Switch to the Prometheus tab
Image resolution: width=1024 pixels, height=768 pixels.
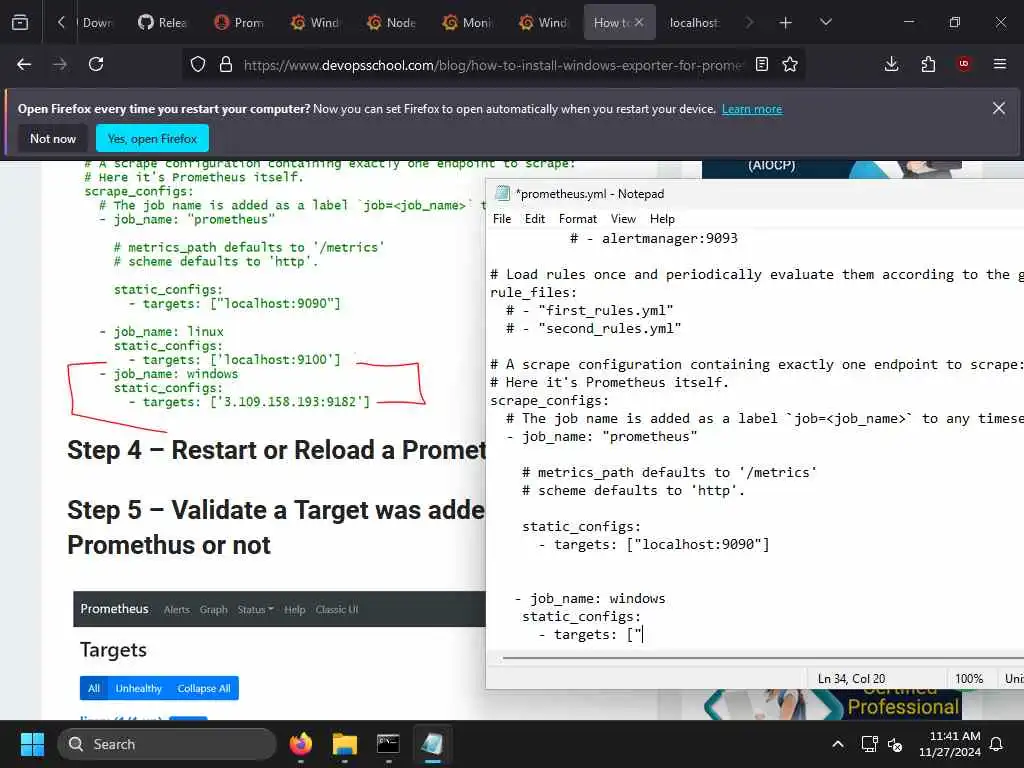pos(239,23)
